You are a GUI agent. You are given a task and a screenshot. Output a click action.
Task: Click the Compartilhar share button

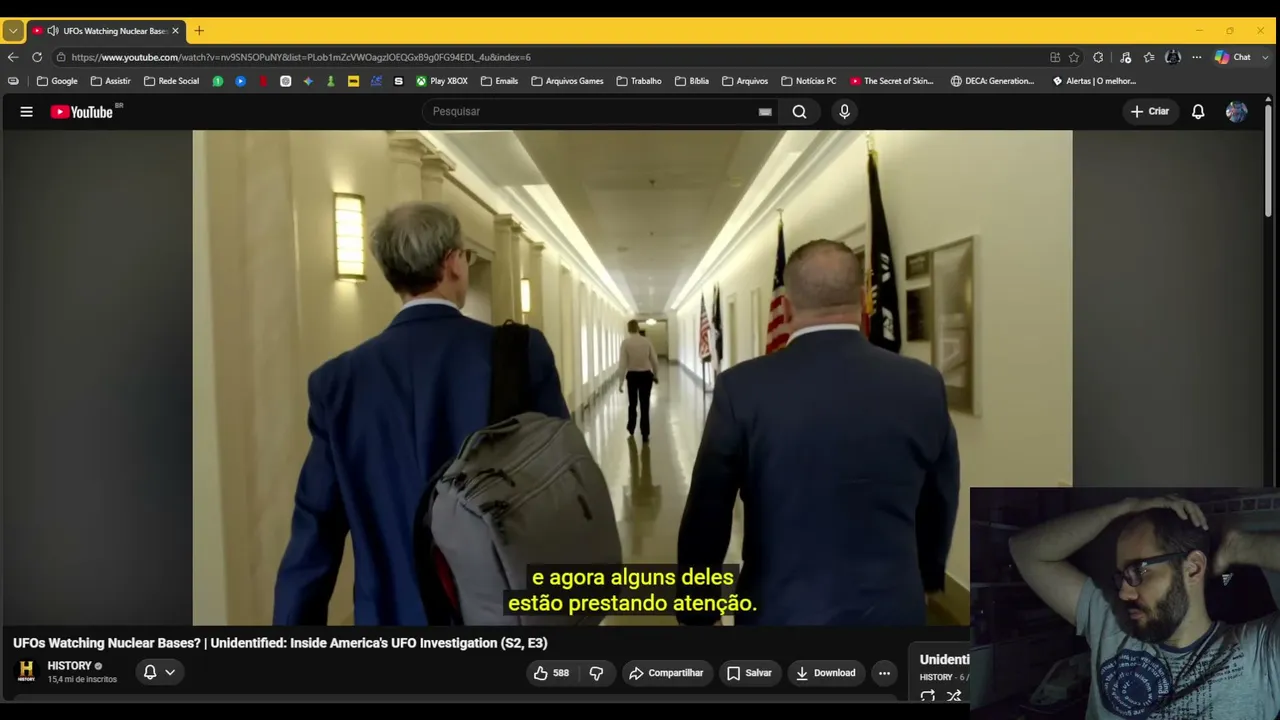666,673
